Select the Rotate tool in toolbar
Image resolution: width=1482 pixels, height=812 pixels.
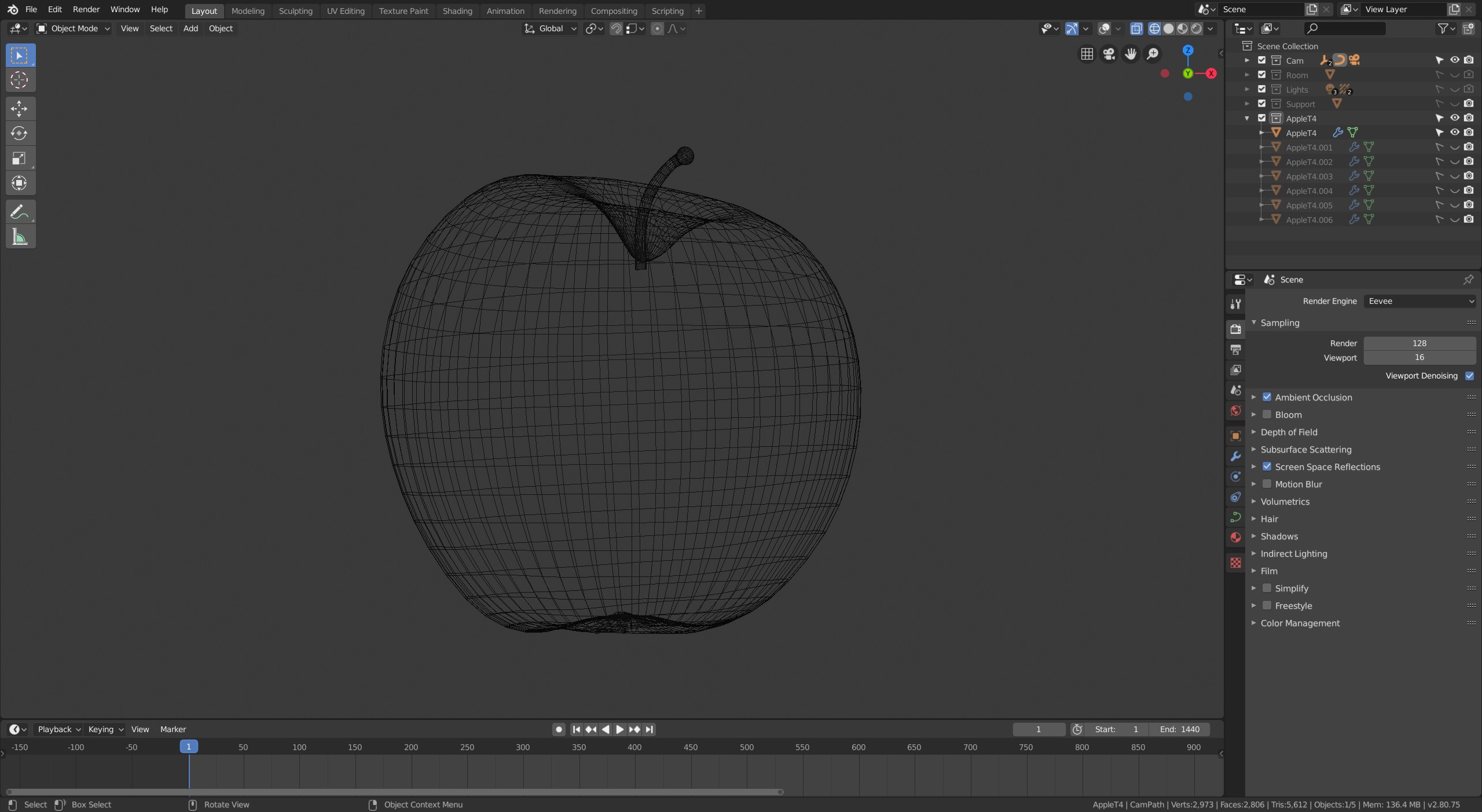point(20,133)
